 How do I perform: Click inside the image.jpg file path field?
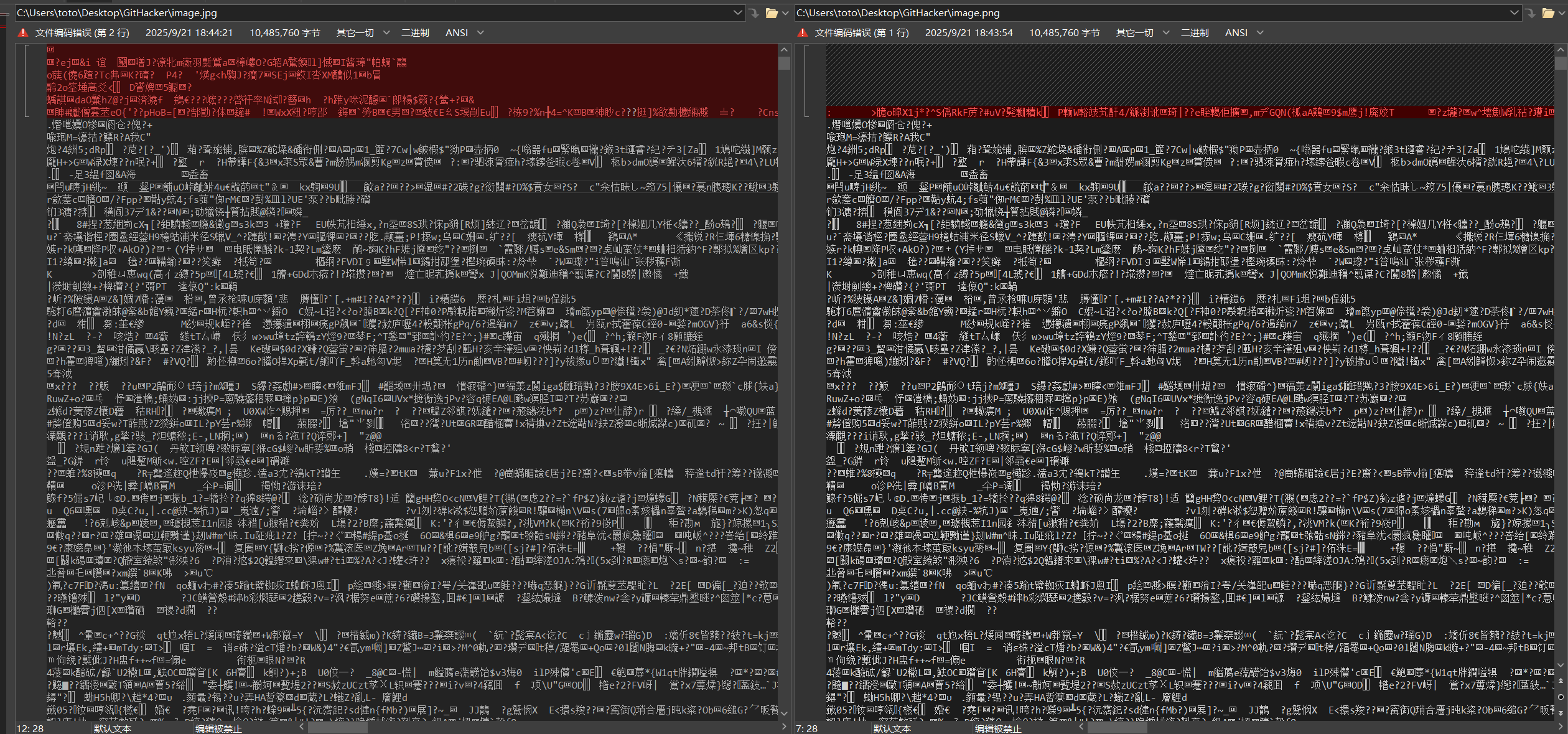[x=373, y=13]
